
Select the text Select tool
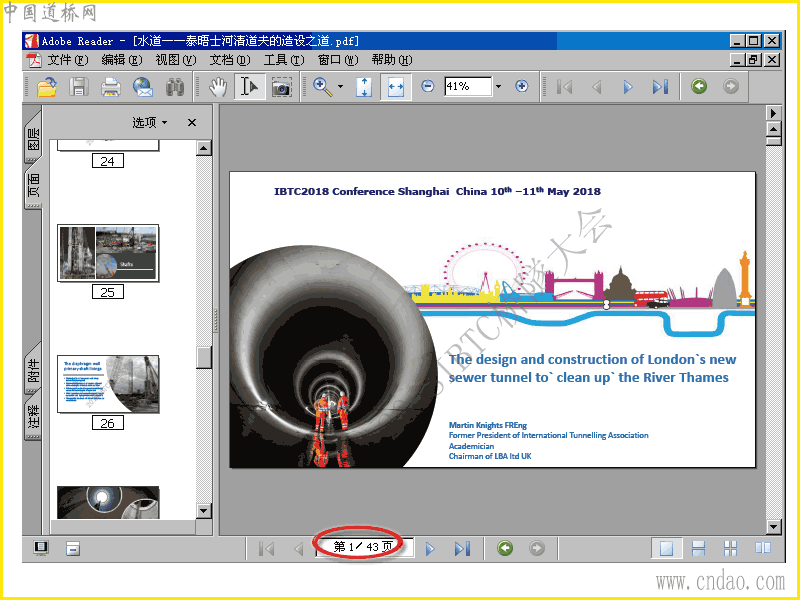pyautogui.click(x=249, y=87)
